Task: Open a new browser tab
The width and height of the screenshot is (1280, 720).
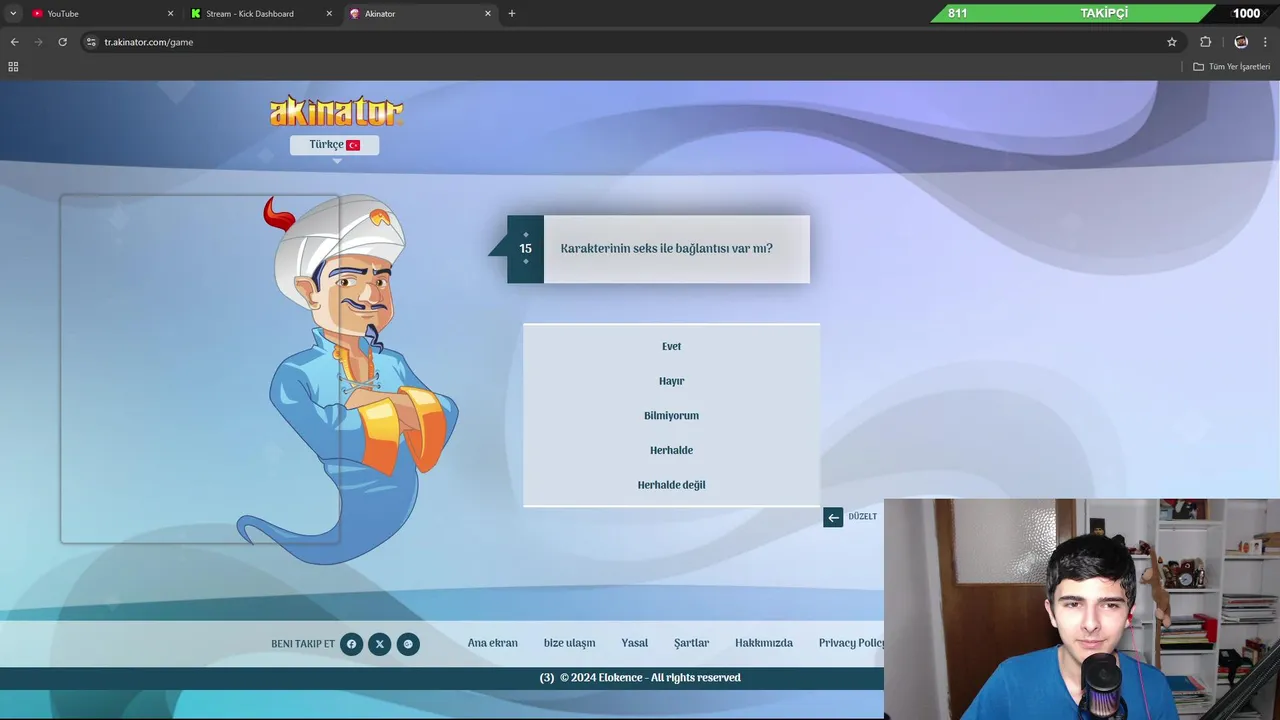Action: coord(512,14)
